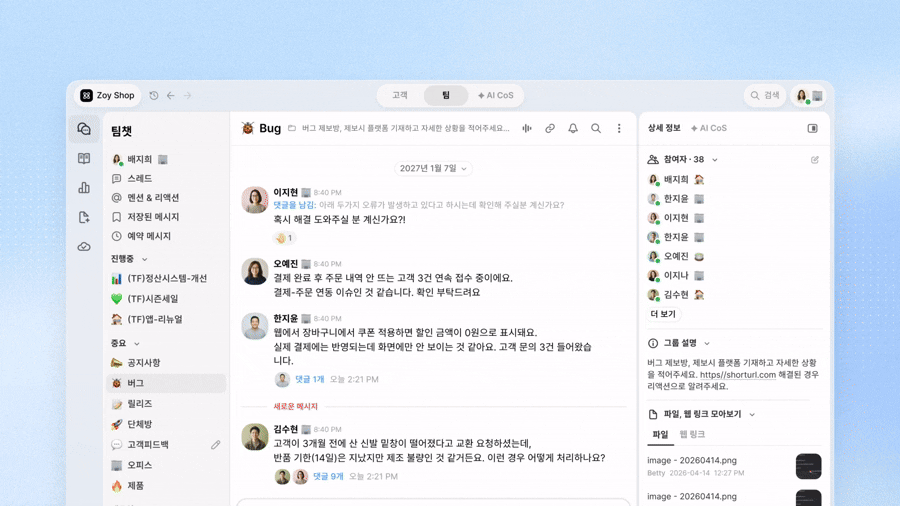Open the book/docs icon in left rail
The image size is (900, 506).
84,158
